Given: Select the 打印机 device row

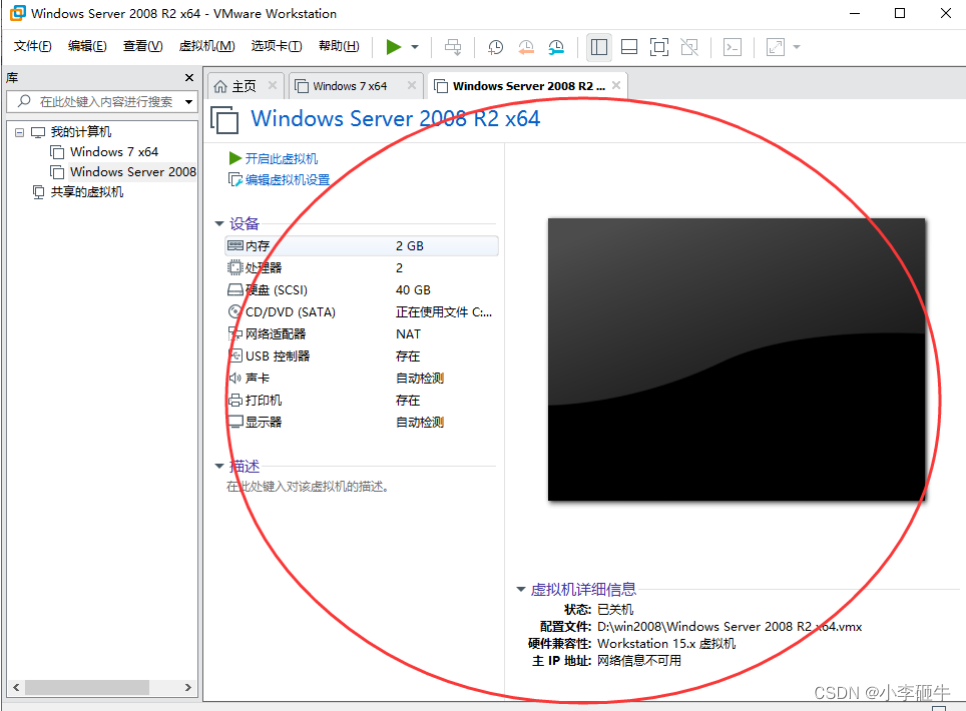Looking at the screenshot, I should pos(362,400).
